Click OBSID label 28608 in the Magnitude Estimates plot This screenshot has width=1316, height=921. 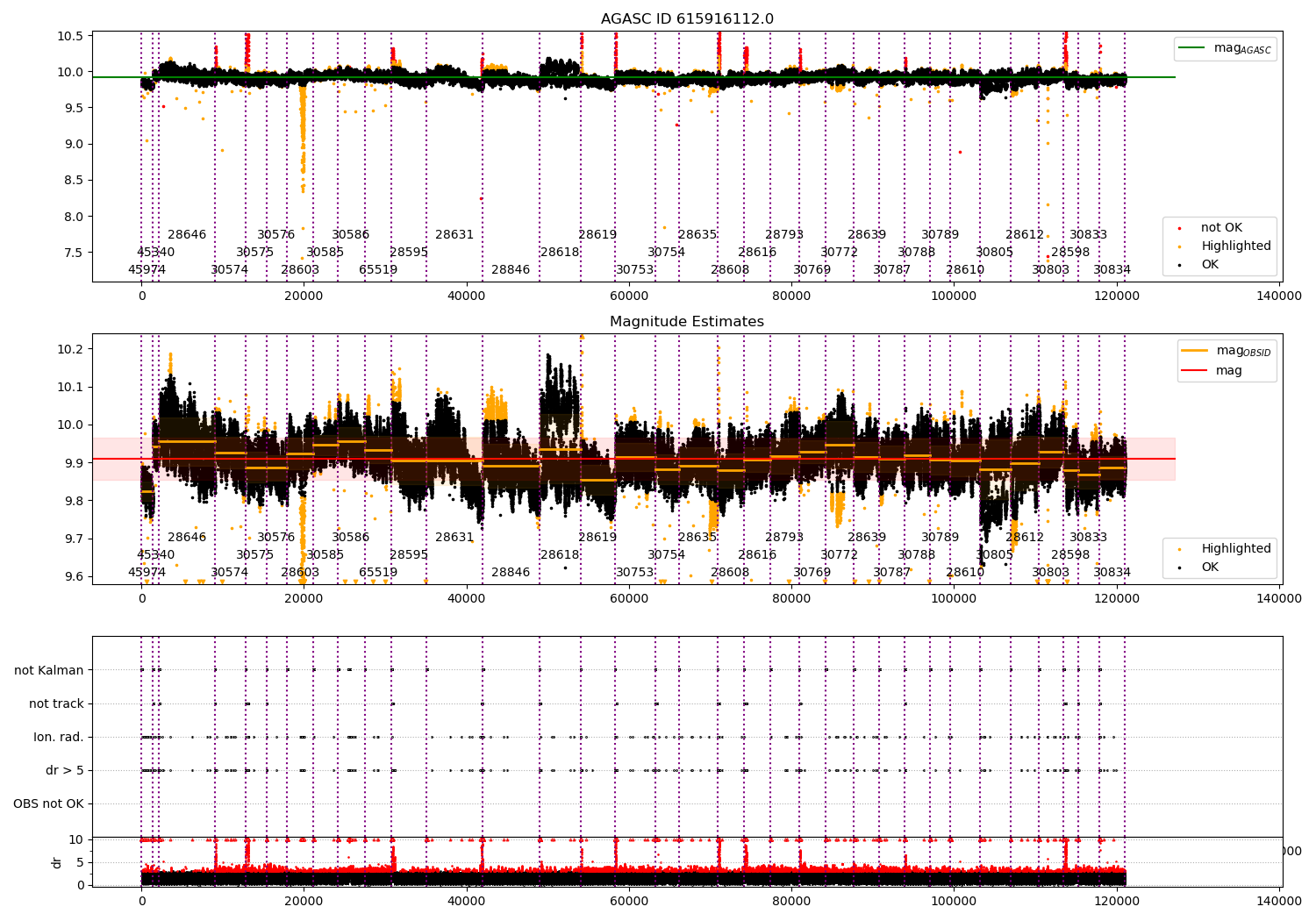730,572
